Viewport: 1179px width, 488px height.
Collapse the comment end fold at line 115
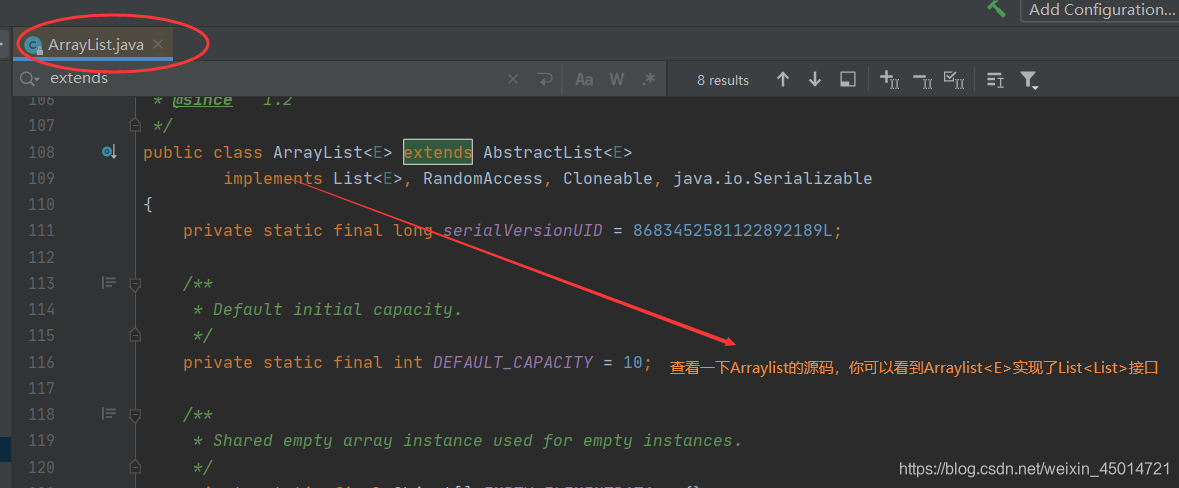coord(135,335)
